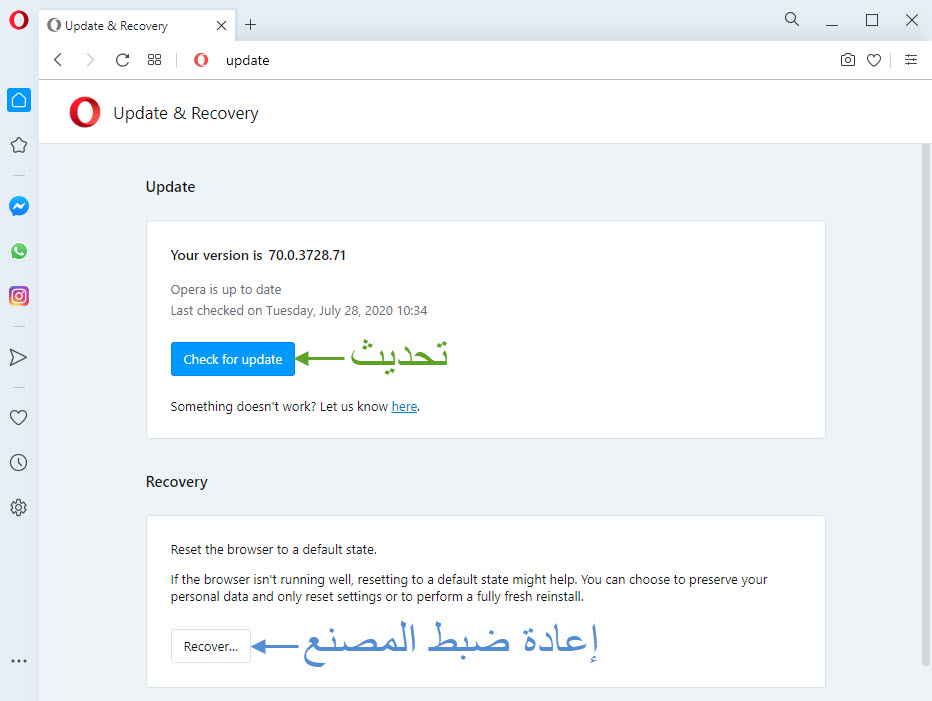Click the page vertical scrollbar
The image size is (932, 701).
pyautogui.click(x=926, y=404)
